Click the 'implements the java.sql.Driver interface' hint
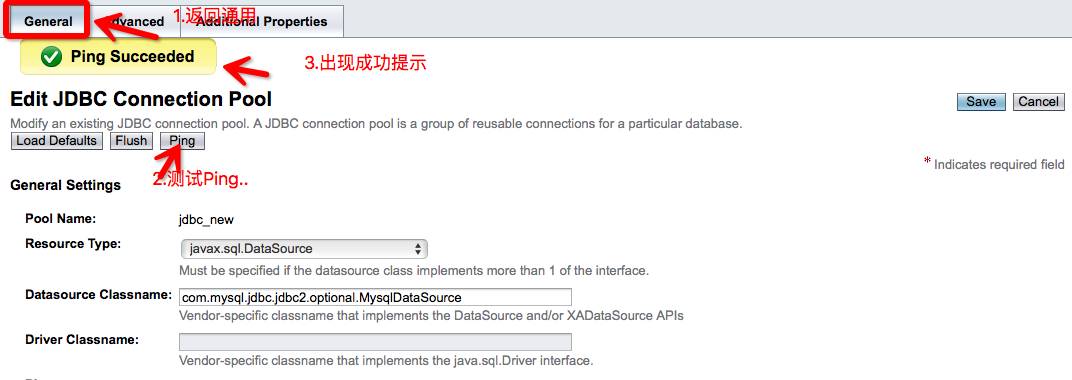This screenshot has width=1072, height=380. pos(385,360)
